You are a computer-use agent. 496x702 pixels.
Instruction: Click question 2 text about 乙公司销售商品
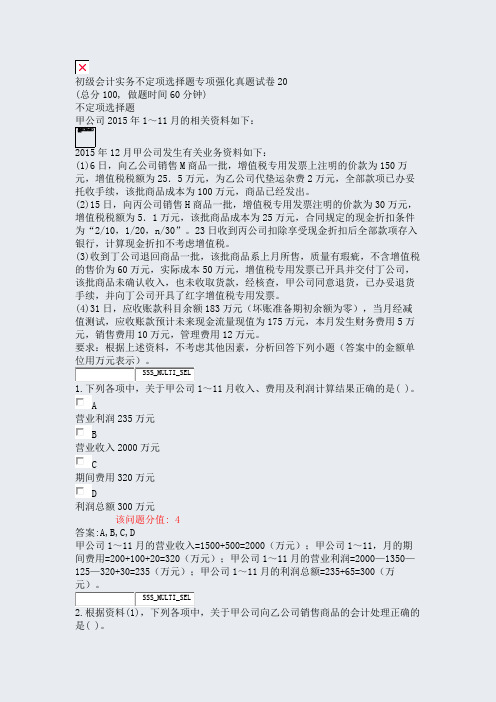point(247,619)
